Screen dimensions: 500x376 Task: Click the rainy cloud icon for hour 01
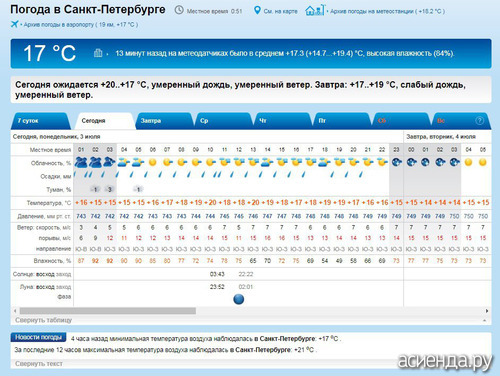81,162
